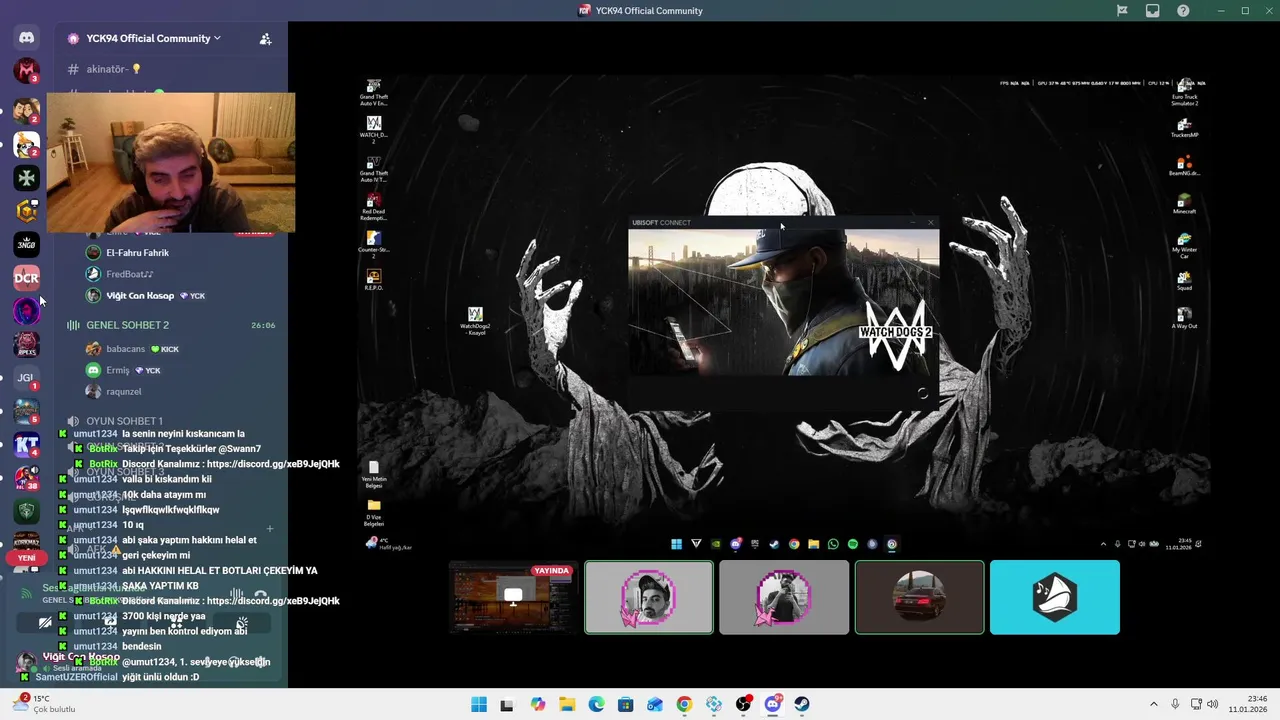The height and width of the screenshot is (720, 1280).
Task: Open the 3NGØ server icon
Action: coord(26,244)
